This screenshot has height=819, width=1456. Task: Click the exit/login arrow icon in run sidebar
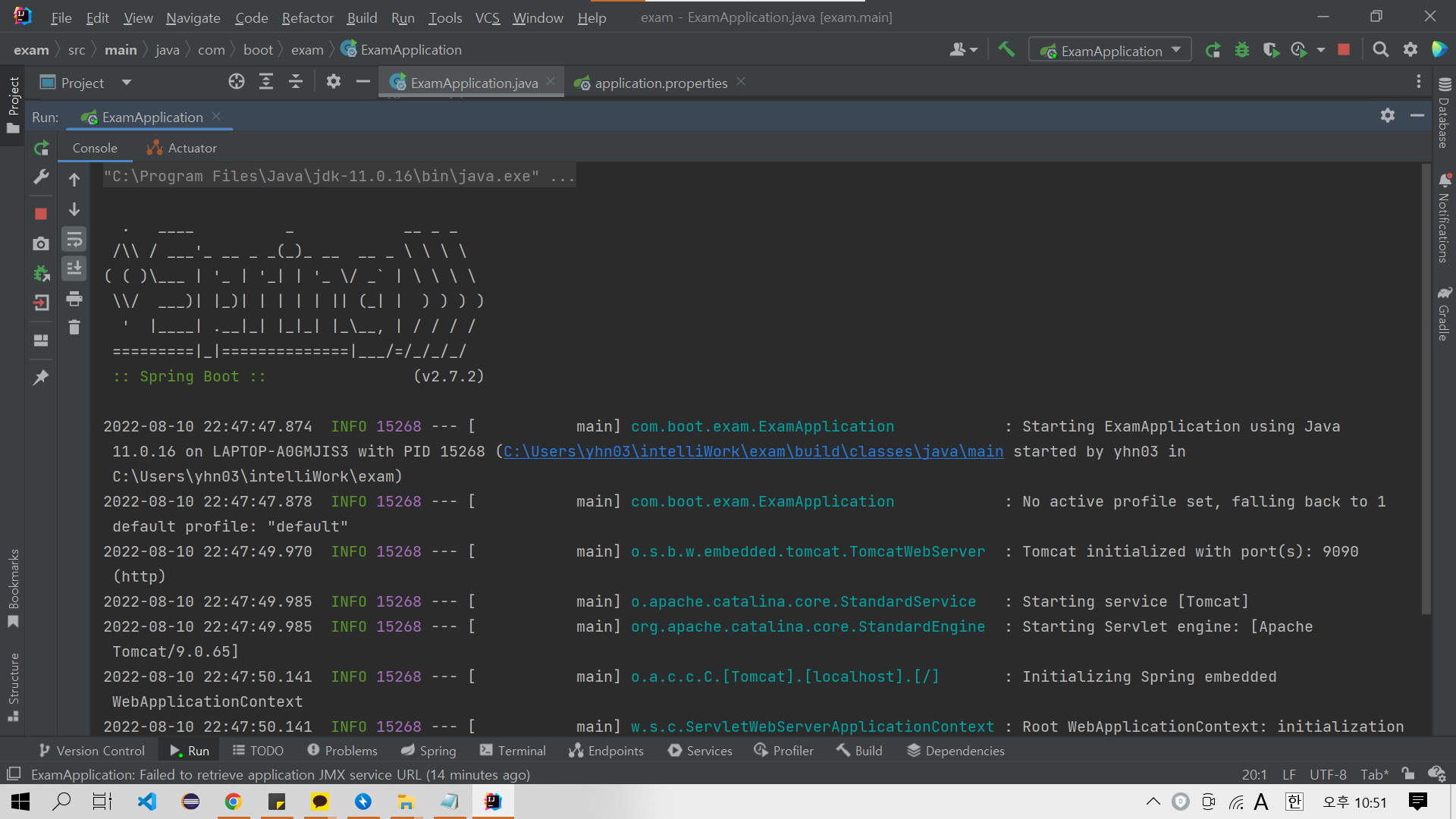(x=42, y=303)
